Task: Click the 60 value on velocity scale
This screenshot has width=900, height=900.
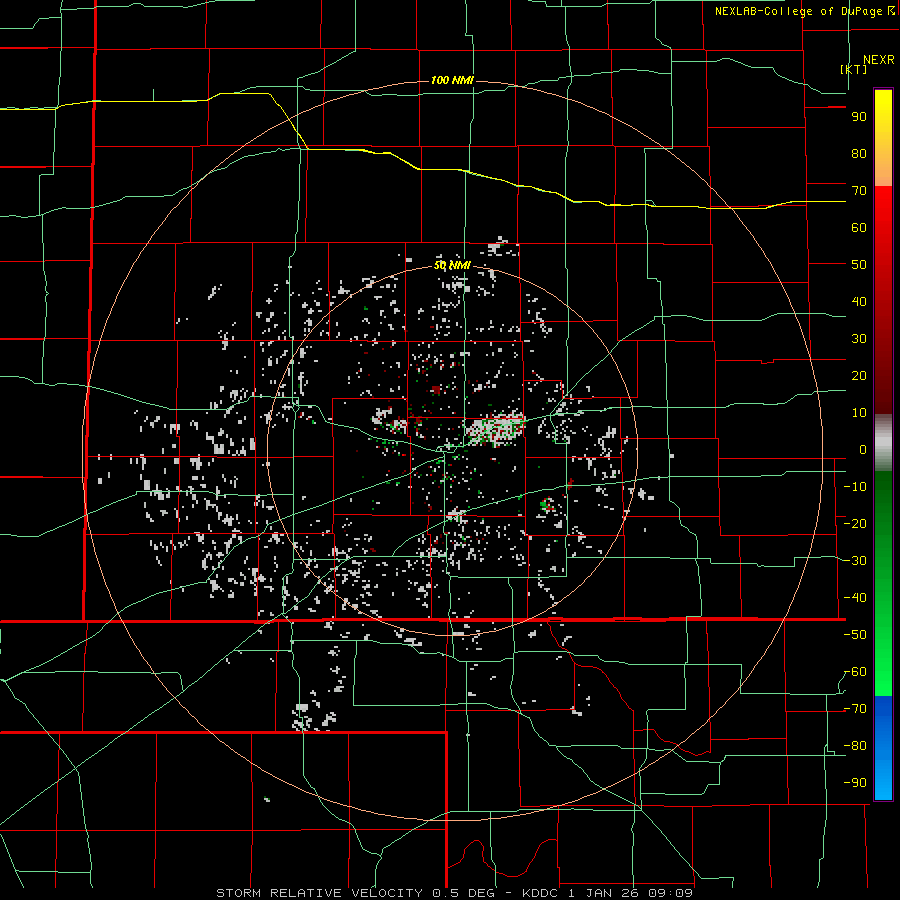Action: pos(859,228)
